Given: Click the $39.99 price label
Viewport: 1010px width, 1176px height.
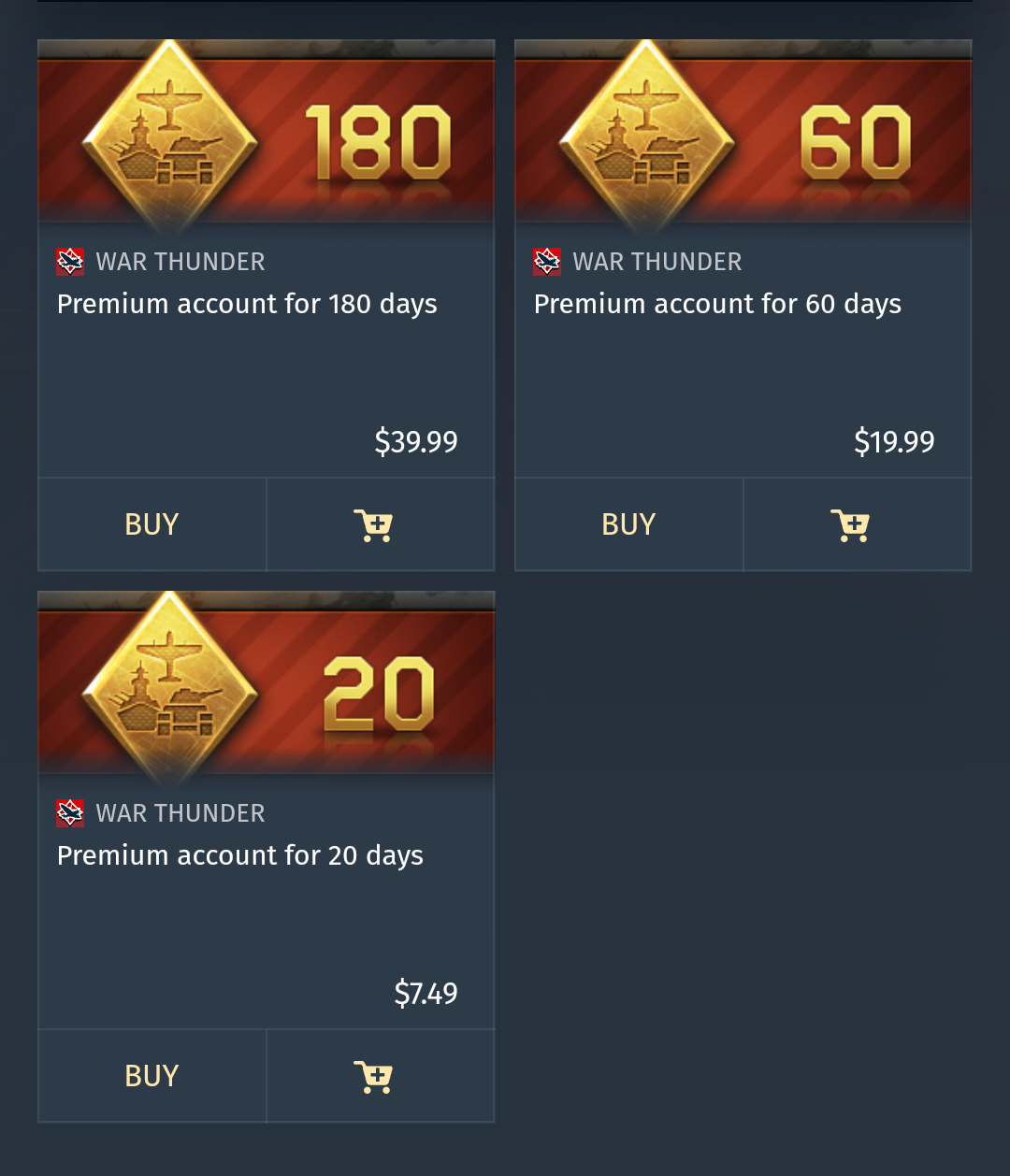Looking at the screenshot, I should 416,441.
